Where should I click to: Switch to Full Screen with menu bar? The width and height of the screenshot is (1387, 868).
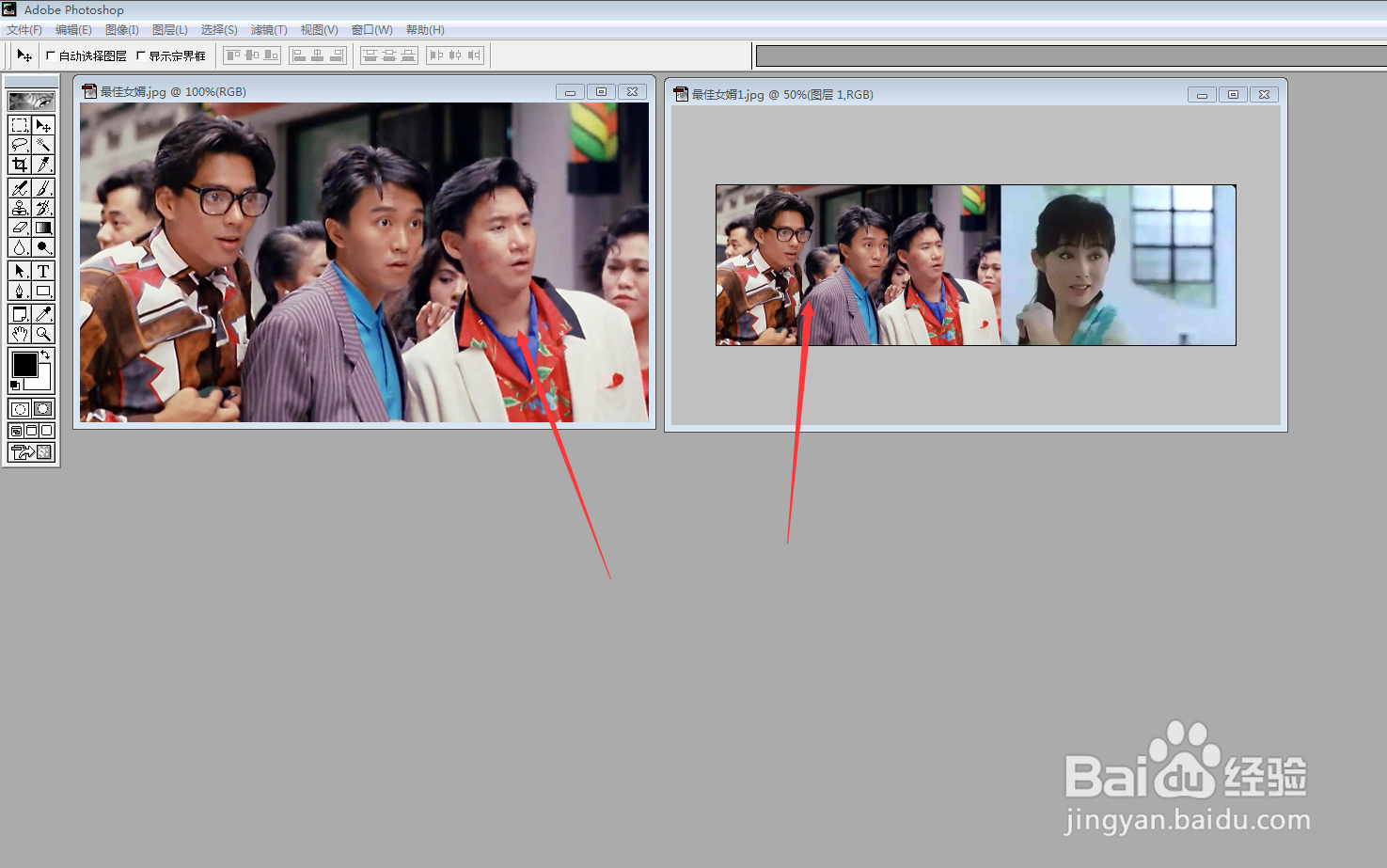click(x=31, y=431)
